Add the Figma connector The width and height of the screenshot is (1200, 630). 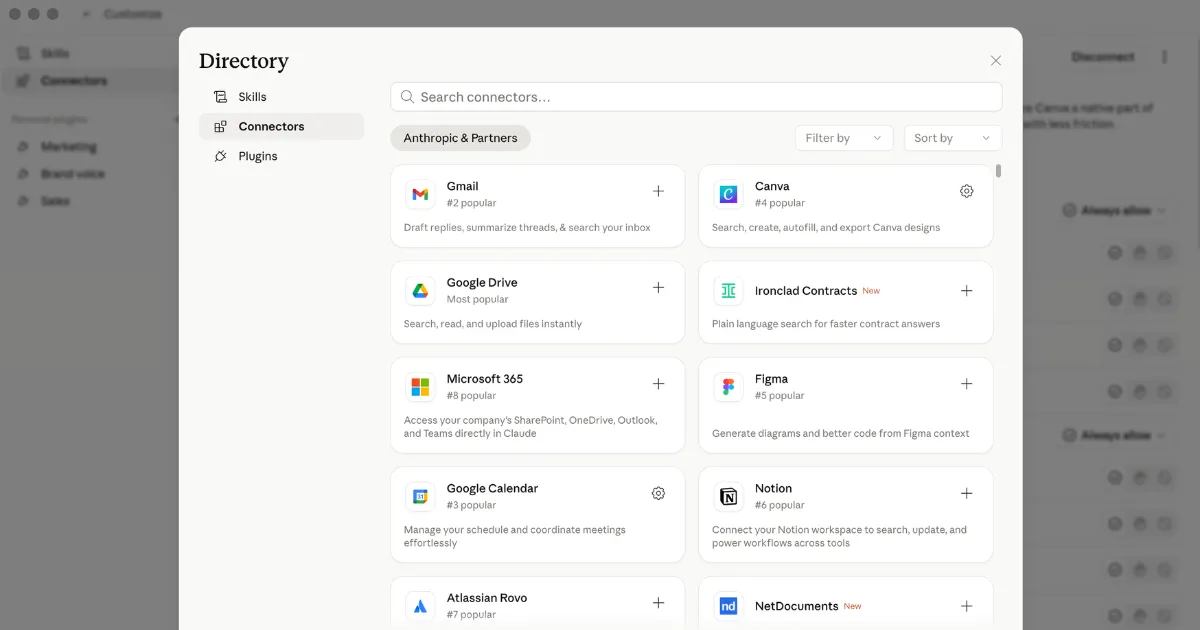(966, 384)
